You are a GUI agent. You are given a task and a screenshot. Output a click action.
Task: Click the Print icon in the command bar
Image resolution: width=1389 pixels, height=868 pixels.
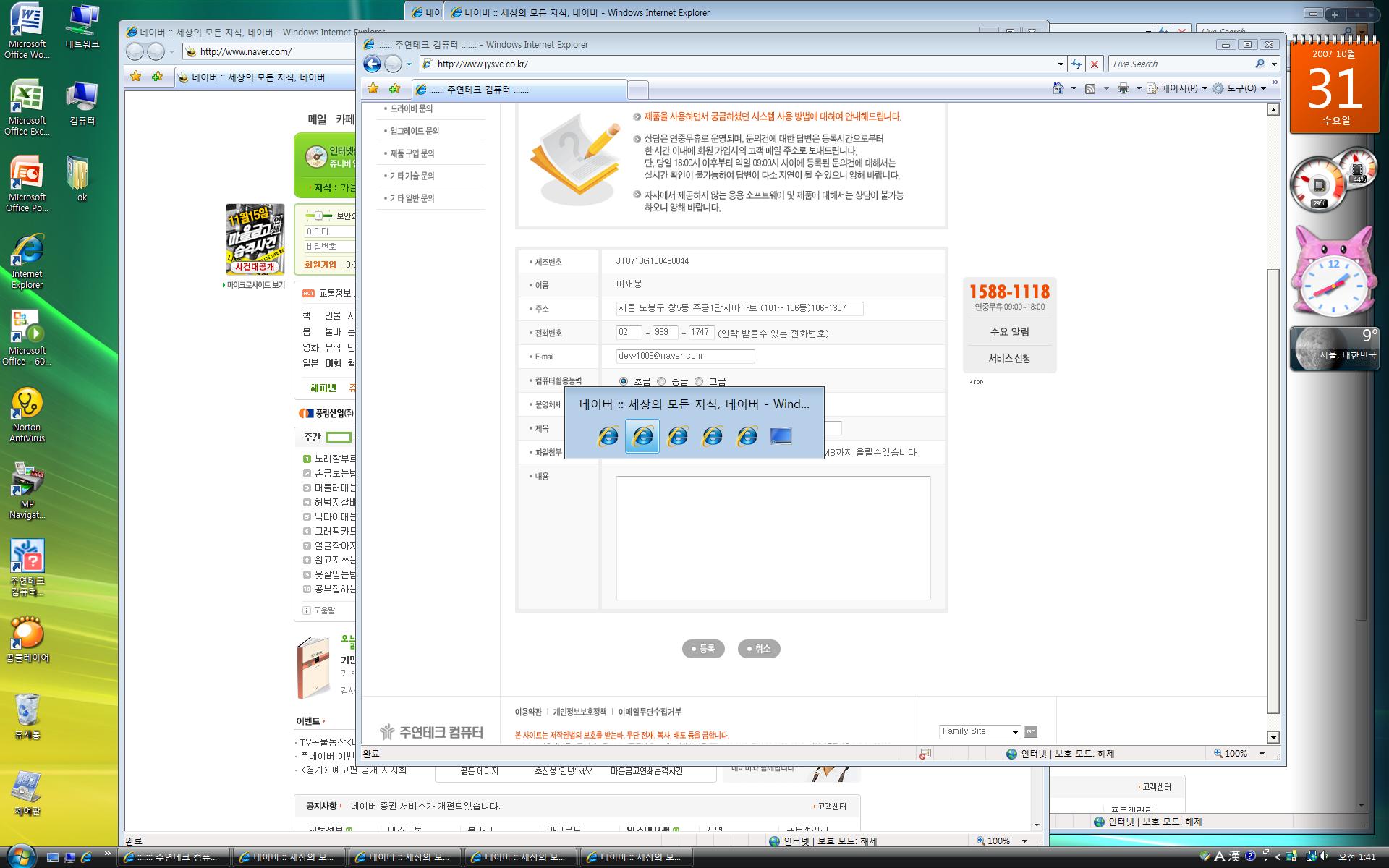[x=1123, y=88]
